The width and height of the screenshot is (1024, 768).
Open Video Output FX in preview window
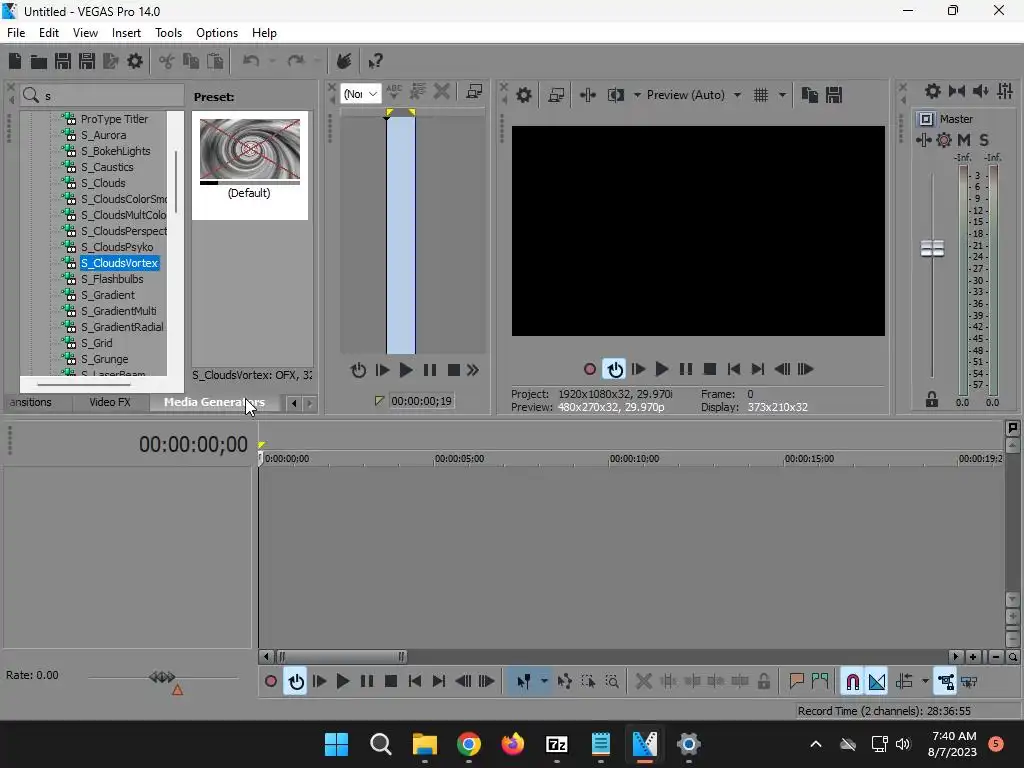click(588, 95)
